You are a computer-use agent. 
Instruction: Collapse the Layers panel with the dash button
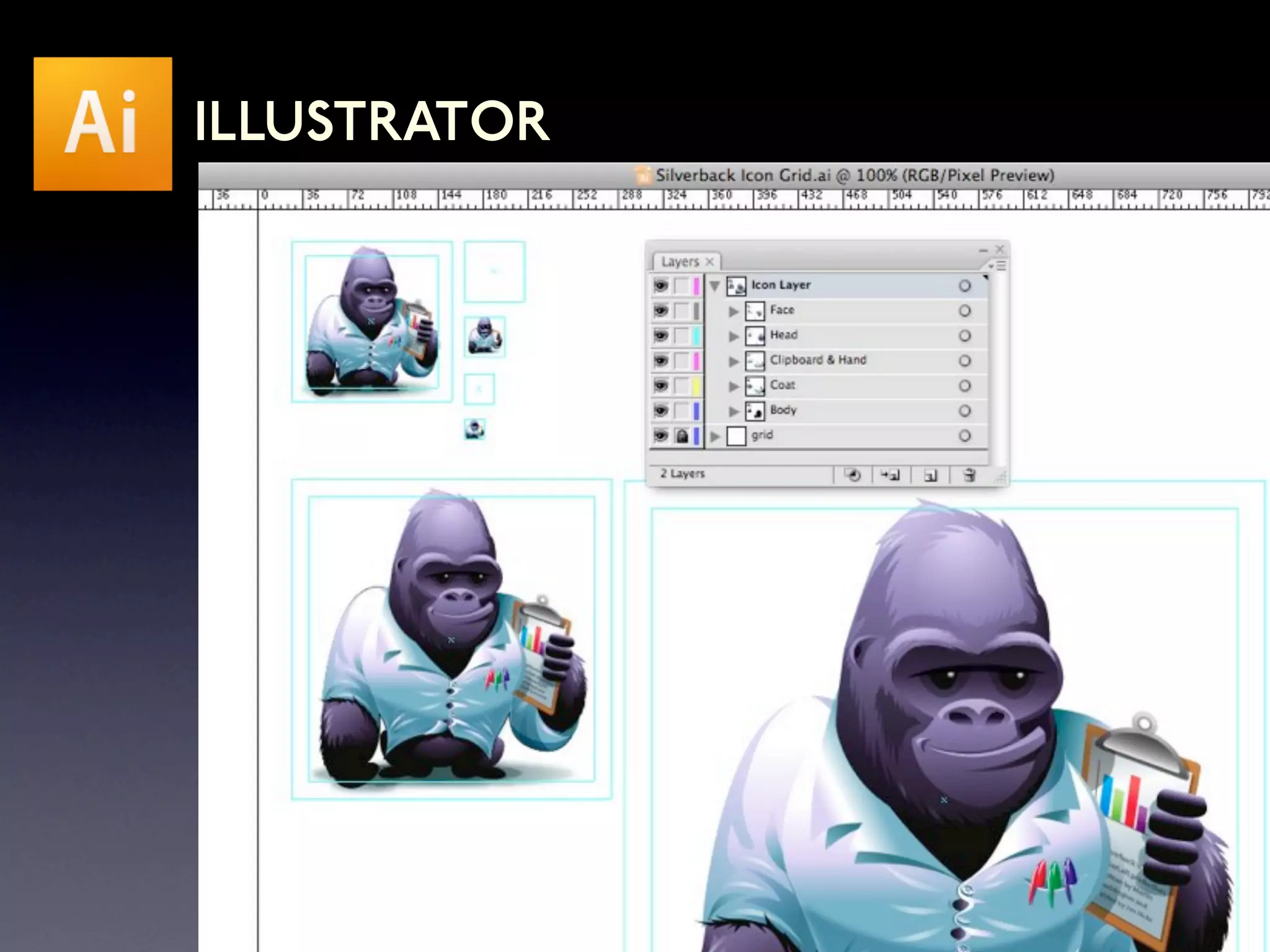[x=983, y=250]
